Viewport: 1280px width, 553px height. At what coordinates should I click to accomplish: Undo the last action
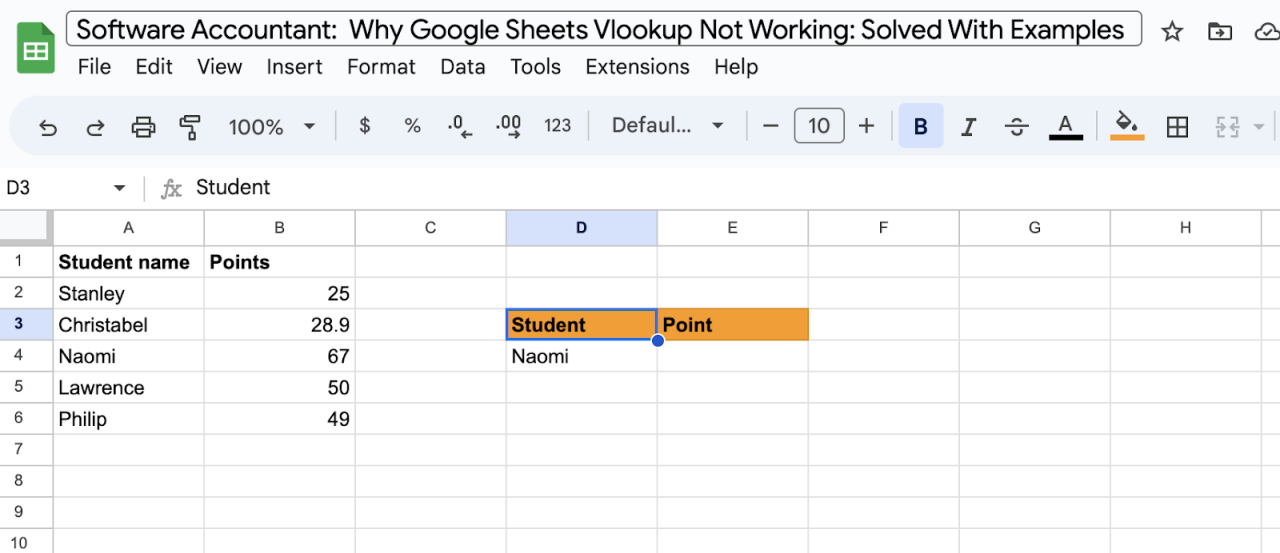[x=48, y=127]
